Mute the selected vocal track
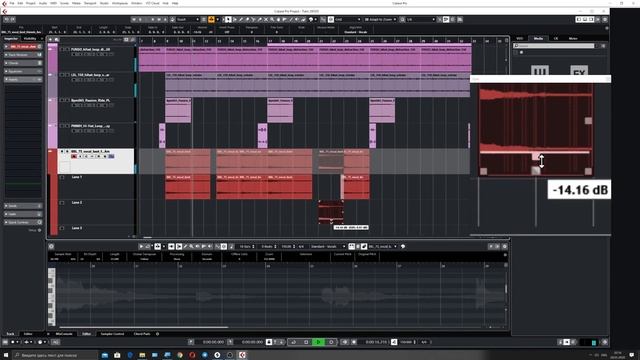The image size is (640, 360). coord(62,151)
